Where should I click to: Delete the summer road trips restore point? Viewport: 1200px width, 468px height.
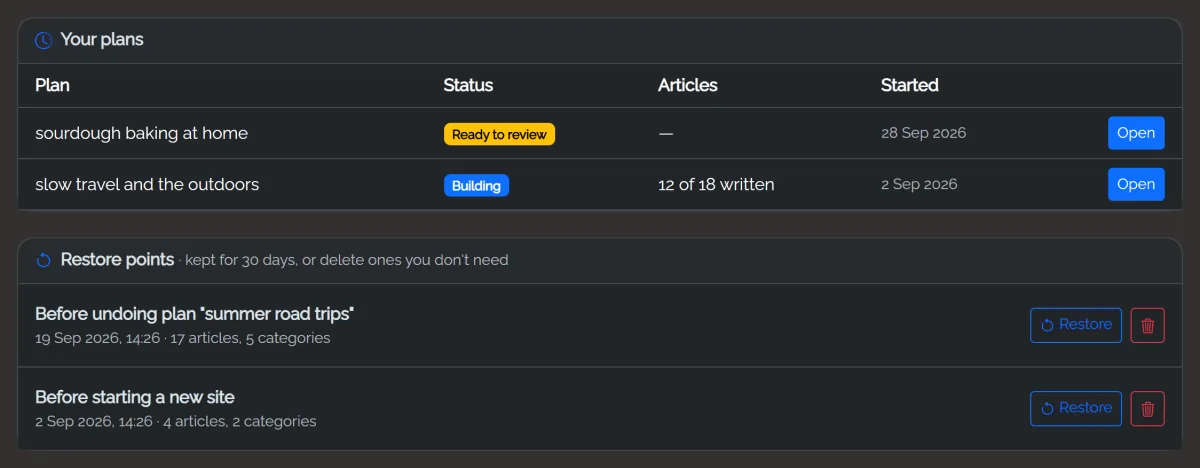[1148, 325]
